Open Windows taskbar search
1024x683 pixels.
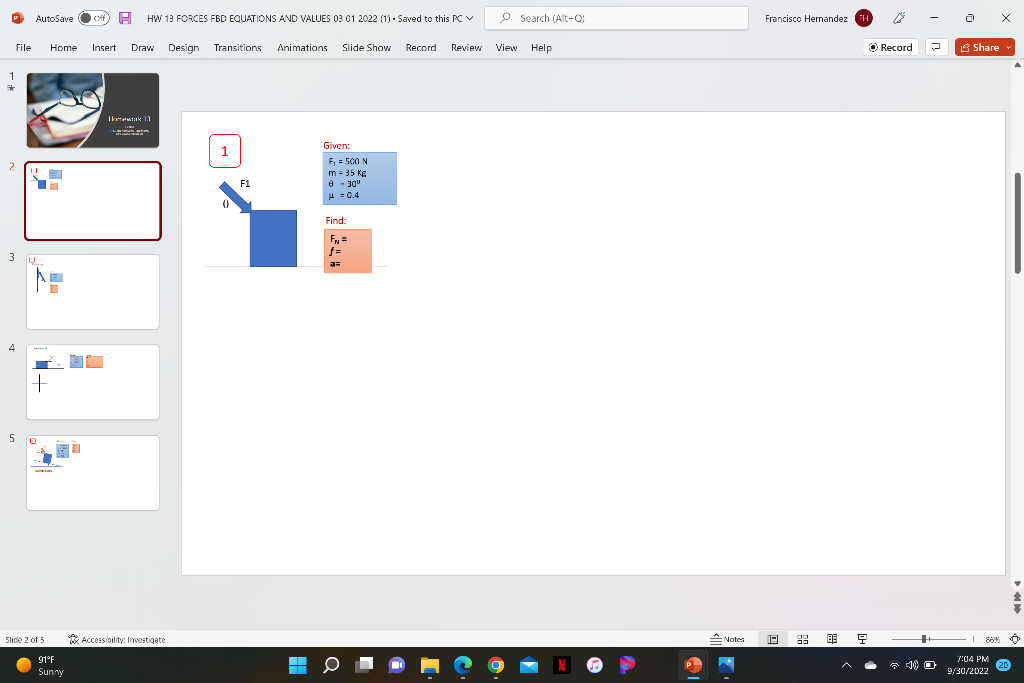pos(331,665)
